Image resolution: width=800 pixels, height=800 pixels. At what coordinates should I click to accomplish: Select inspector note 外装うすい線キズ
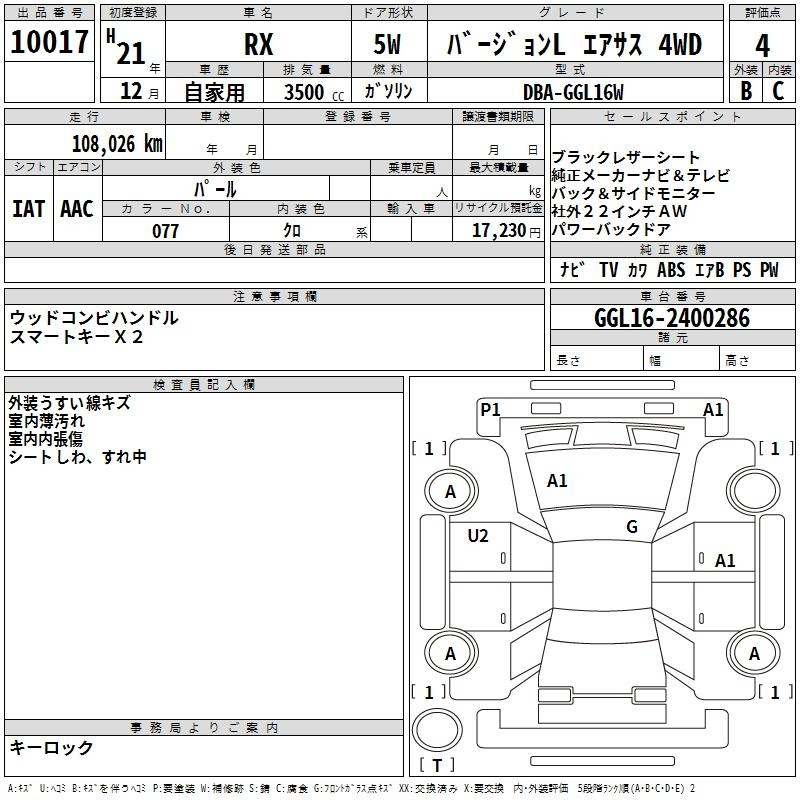pos(69,403)
